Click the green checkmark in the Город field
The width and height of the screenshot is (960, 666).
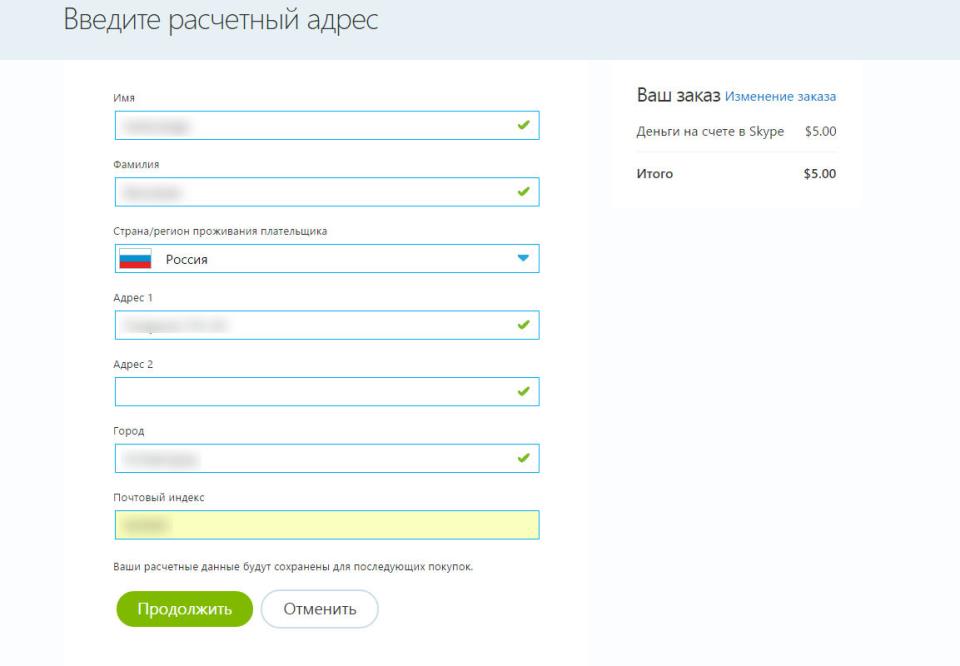(522, 458)
